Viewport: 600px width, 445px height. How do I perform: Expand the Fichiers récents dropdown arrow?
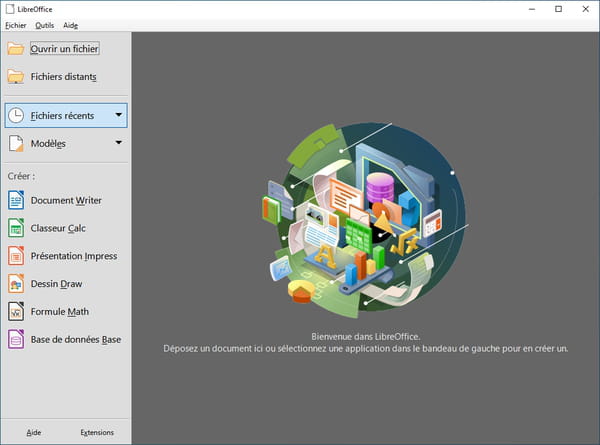click(x=119, y=114)
